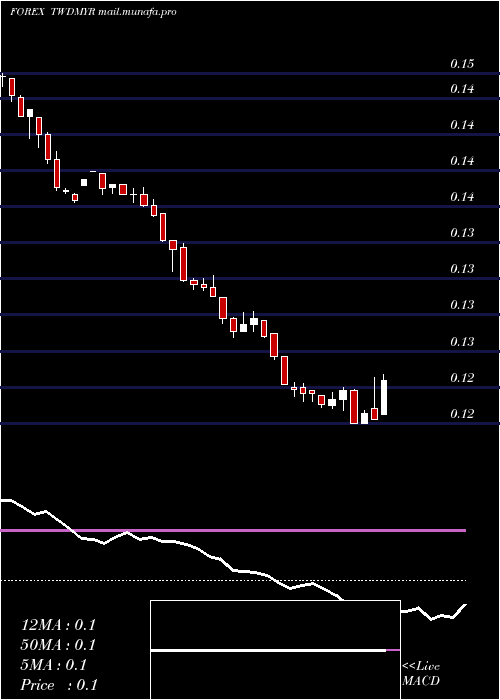Select the '12MA : 0.1' readout
The width and height of the screenshot is (500, 700).
click(58, 625)
